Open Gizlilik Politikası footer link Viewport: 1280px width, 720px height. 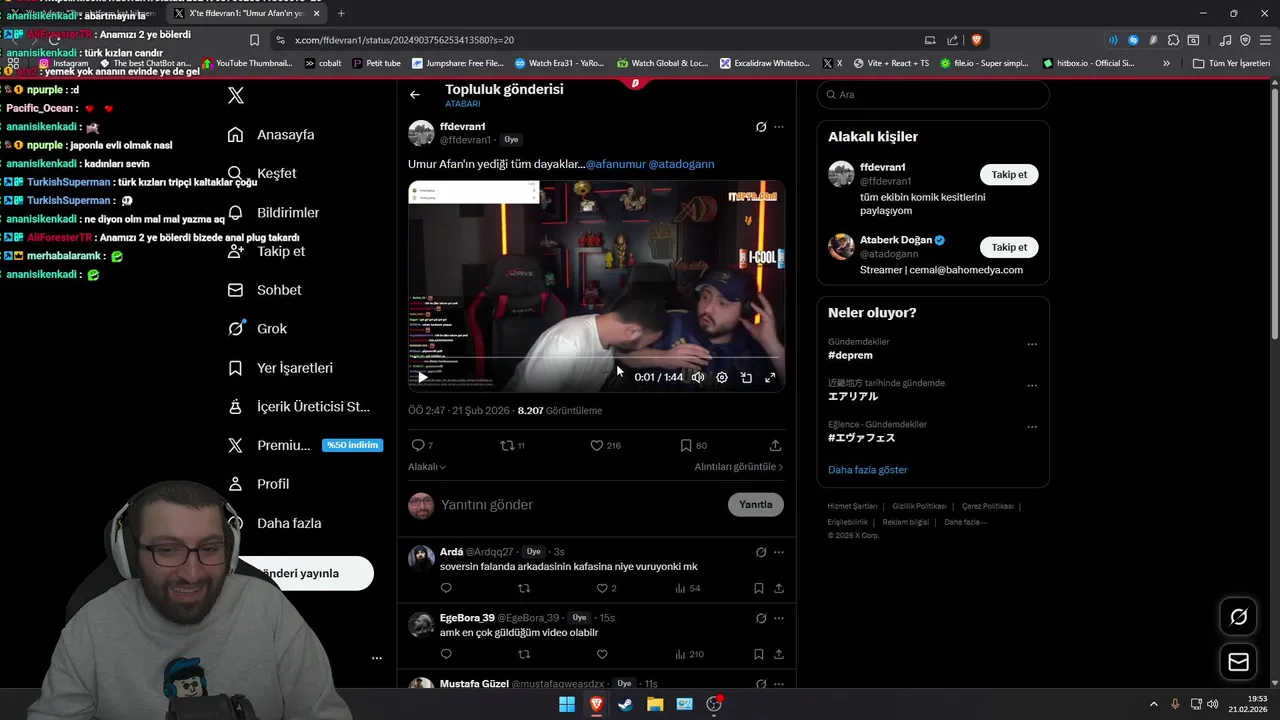919,506
